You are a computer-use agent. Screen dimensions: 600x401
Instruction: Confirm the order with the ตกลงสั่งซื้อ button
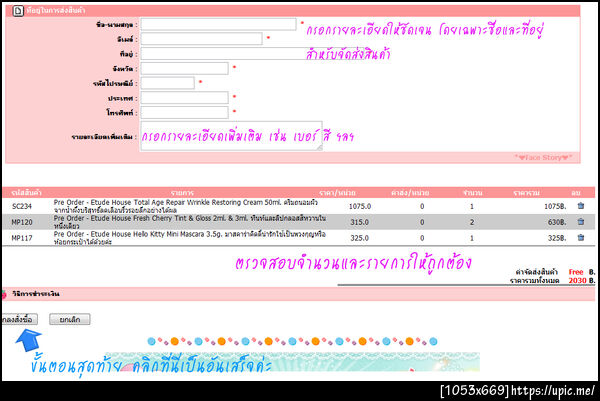tap(19, 319)
